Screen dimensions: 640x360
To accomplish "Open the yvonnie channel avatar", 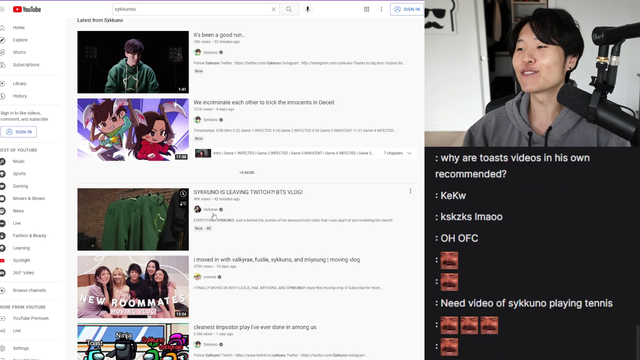I will point(198,277).
